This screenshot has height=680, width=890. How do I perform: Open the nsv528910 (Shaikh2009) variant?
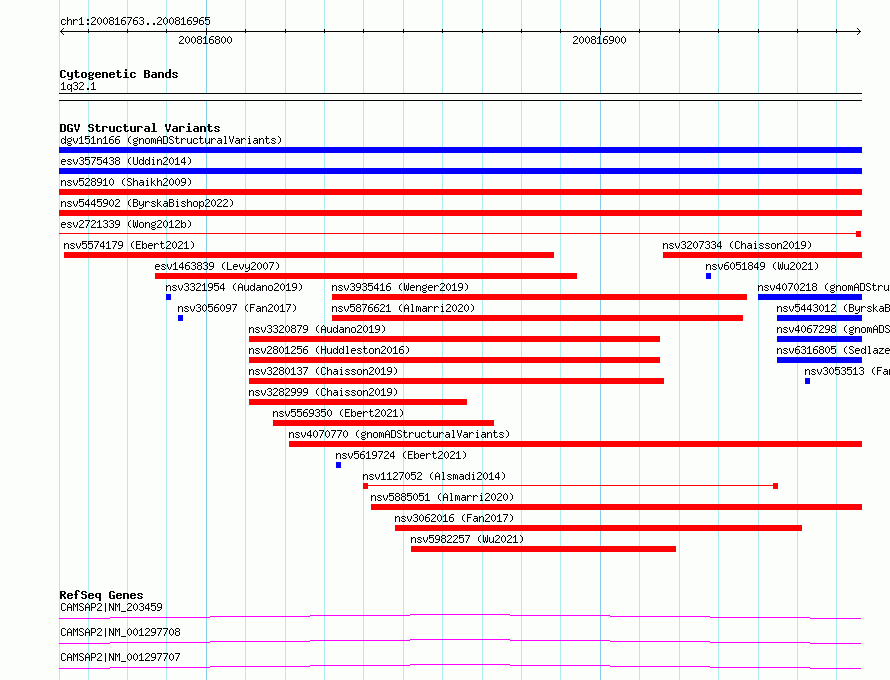click(x=126, y=182)
